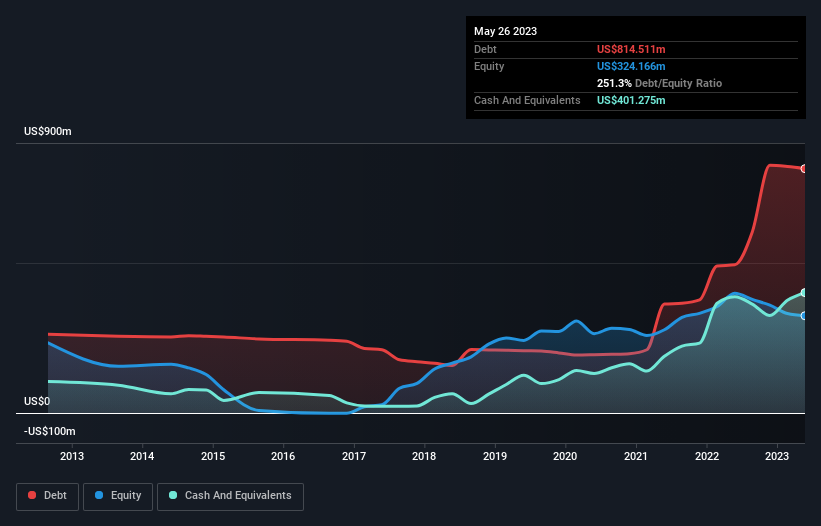Click the US$401.275m cash value
821x526 pixels.
[x=631, y=100]
